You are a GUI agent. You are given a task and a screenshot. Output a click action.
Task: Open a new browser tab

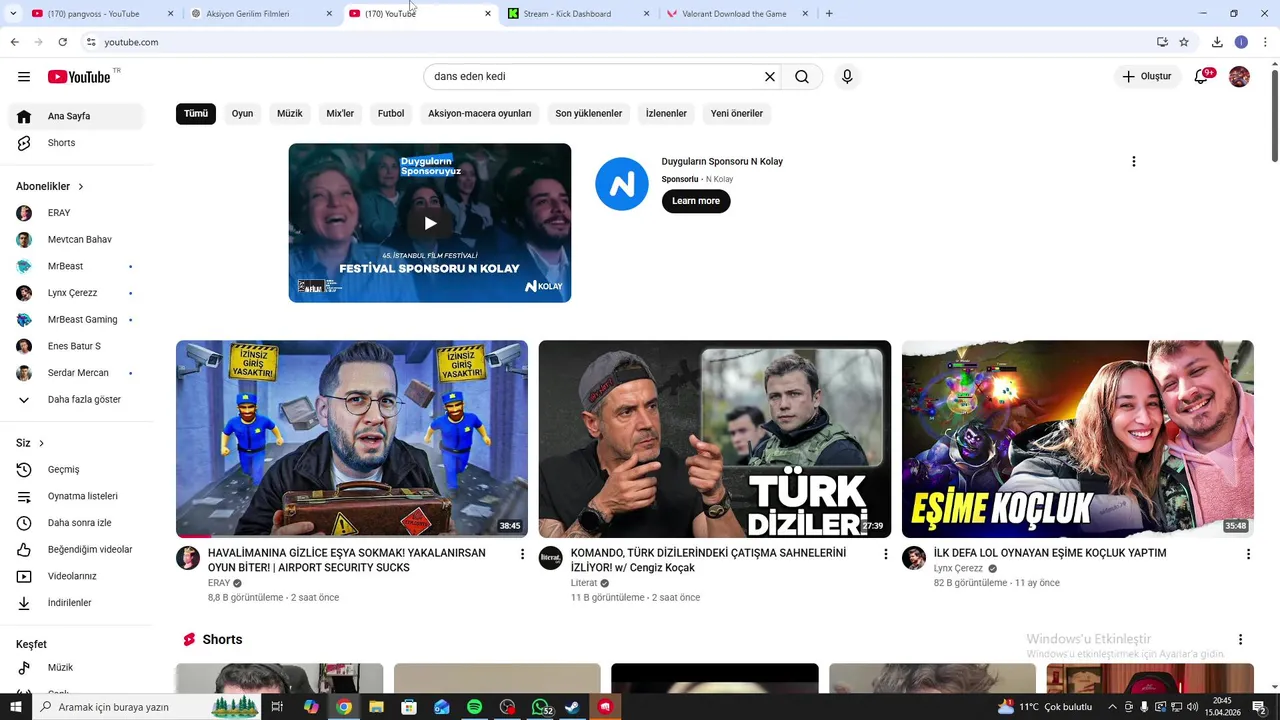coord(828,14)
